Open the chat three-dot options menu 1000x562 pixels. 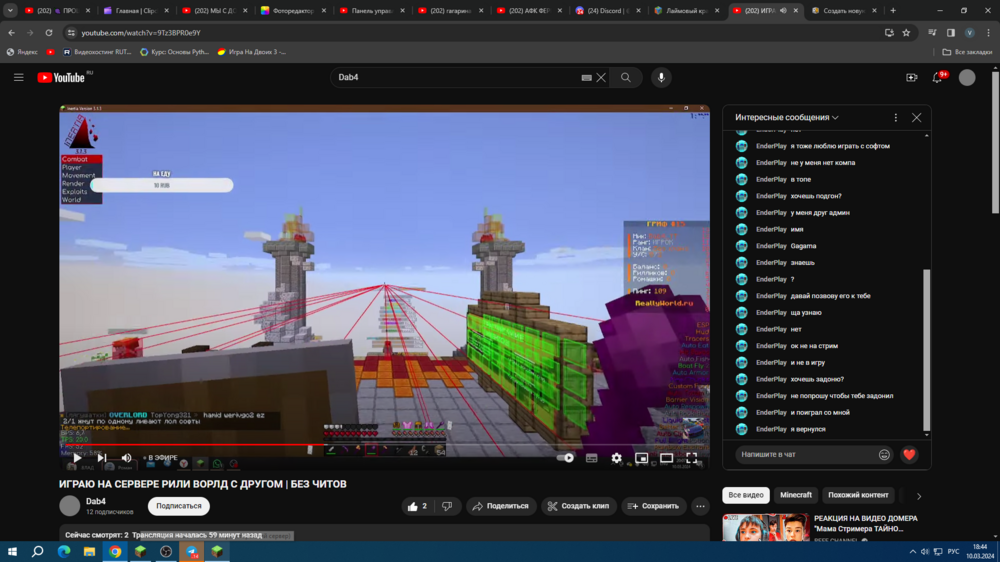point(895,117)
